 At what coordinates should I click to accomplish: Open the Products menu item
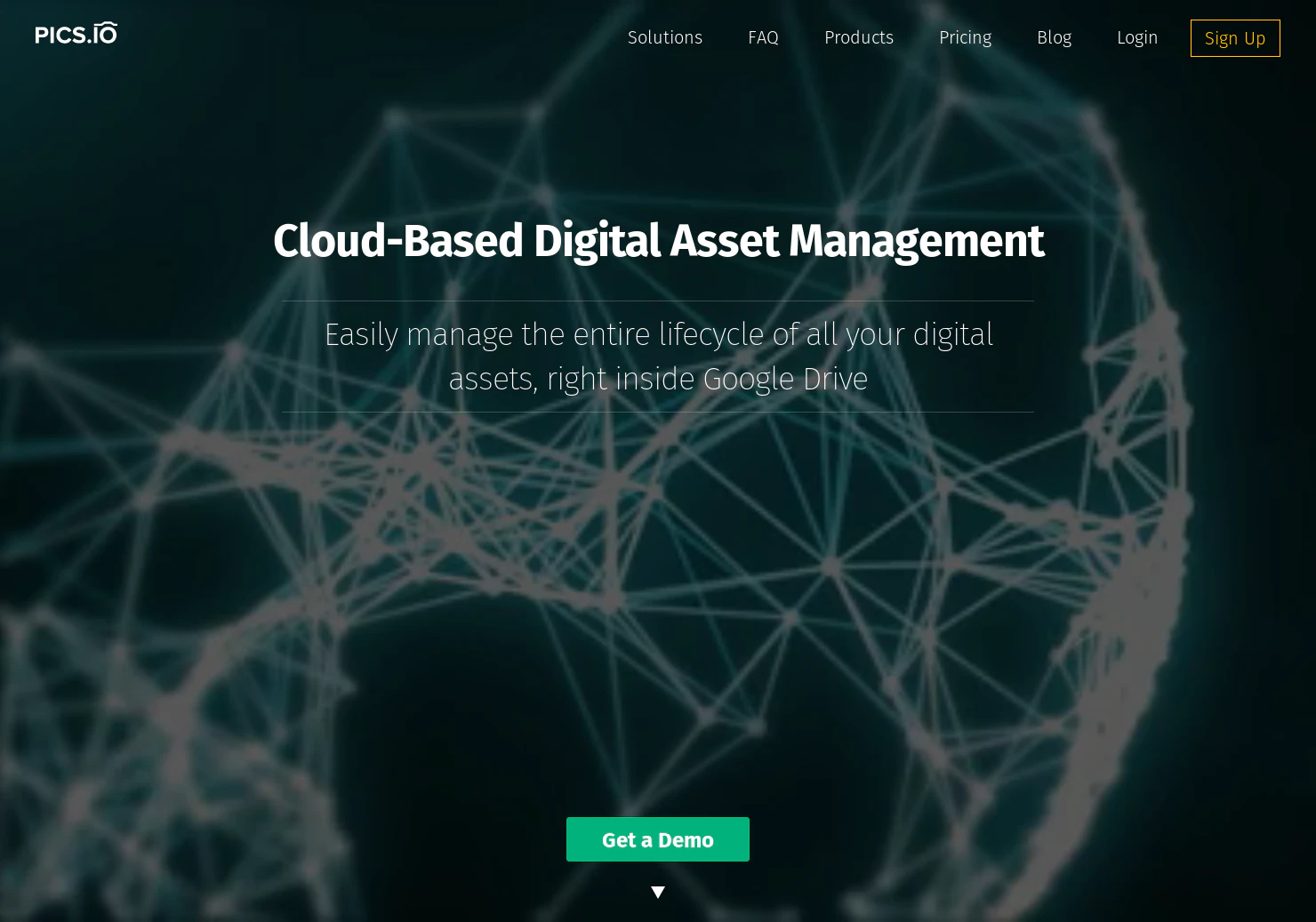click(x=859, y=37)
